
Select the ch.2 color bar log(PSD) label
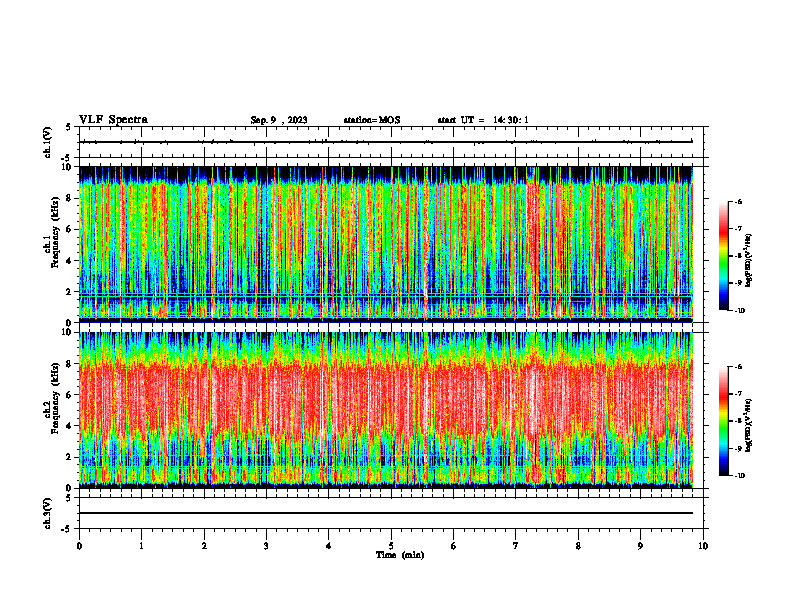pyautogui.click(x=749, y=425)
